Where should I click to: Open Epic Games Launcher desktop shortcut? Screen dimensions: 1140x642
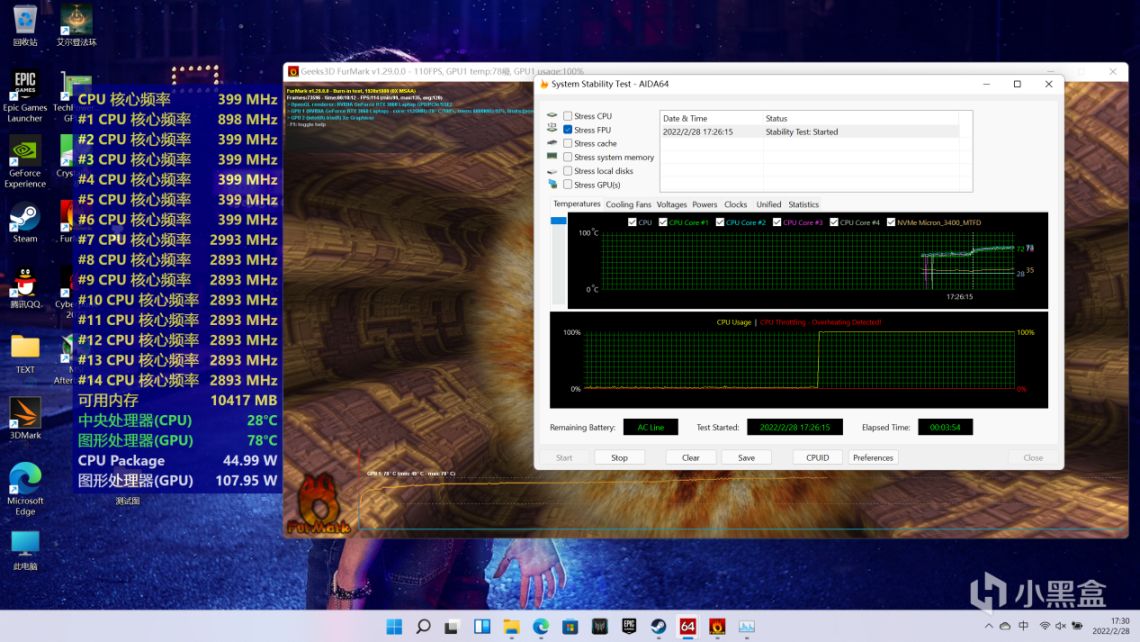click(x=25, y=85)
